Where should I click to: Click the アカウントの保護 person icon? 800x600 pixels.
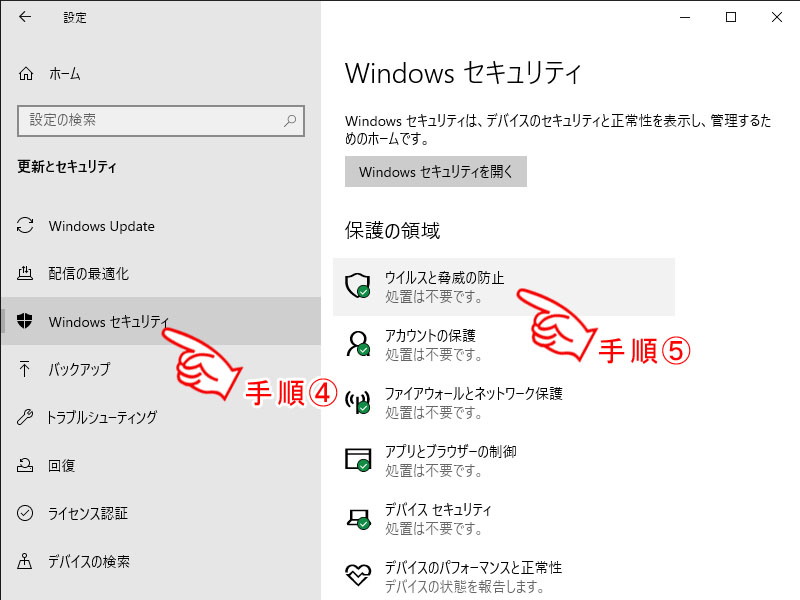(358, 343)
